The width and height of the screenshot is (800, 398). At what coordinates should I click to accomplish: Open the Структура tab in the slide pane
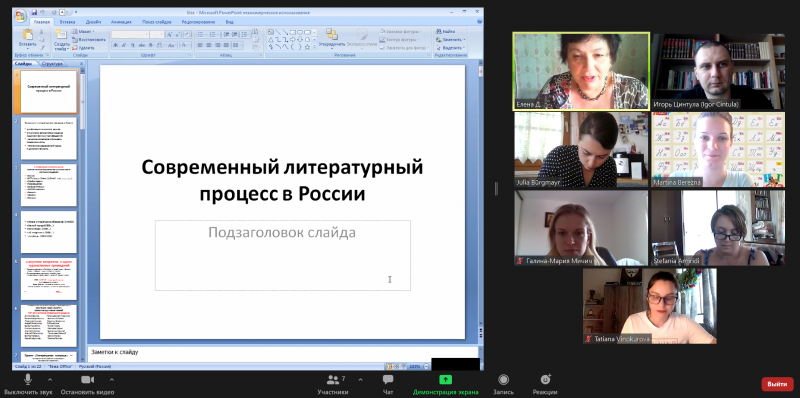52,64
